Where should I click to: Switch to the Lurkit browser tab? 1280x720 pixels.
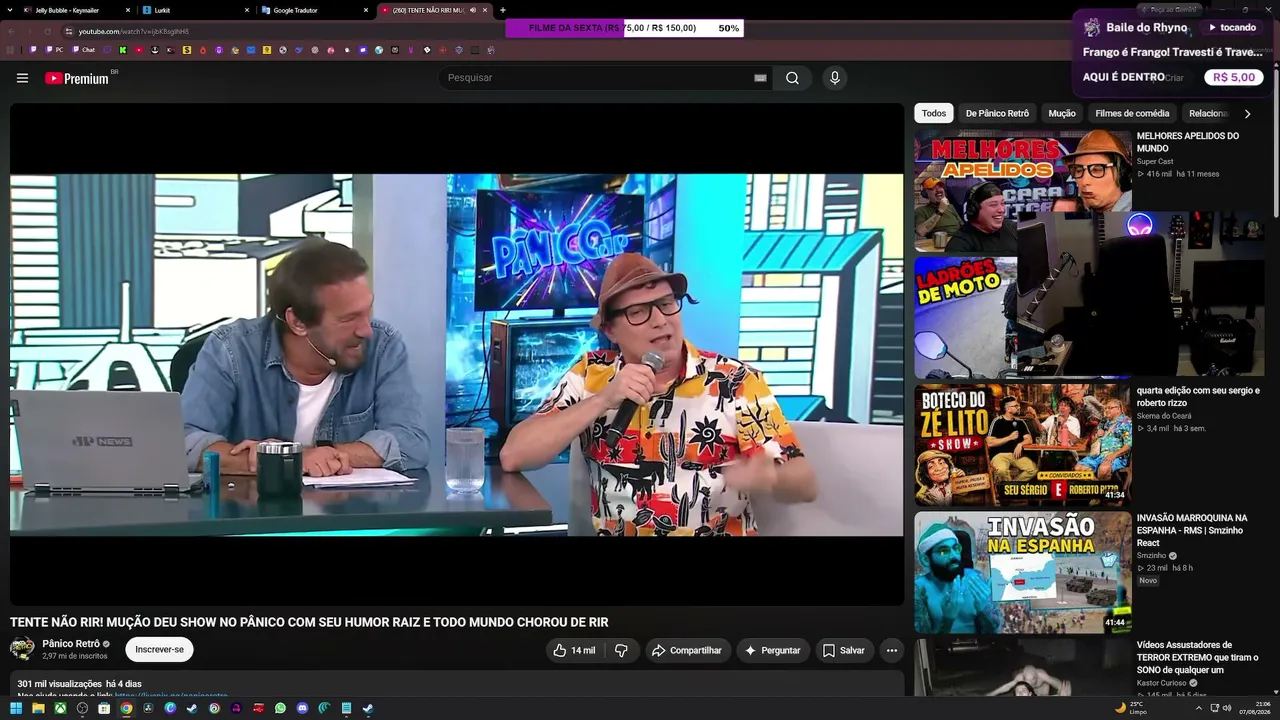(x=195, y=10)
